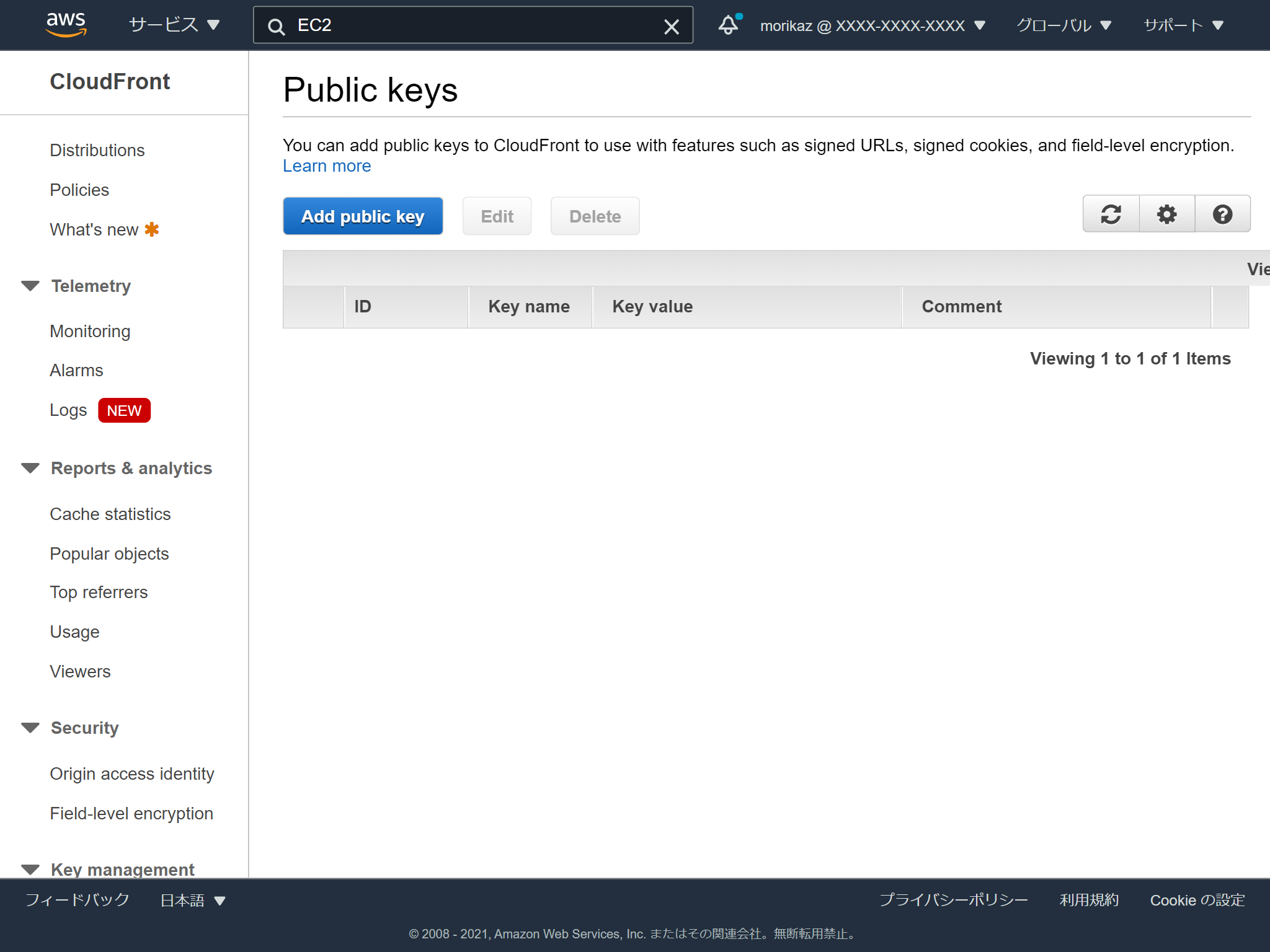This screenshot has height=952, width=1270.
Task: Open the グローバル region dropdown
Action: [1063, 25]
